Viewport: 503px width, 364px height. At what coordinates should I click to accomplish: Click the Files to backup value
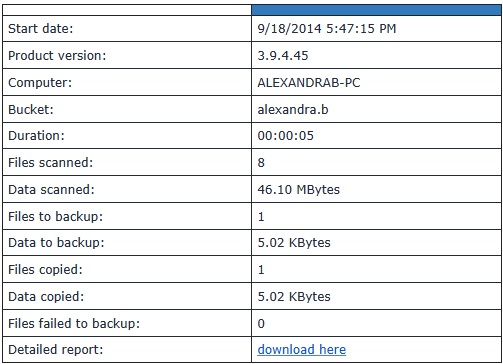[261, 217]
